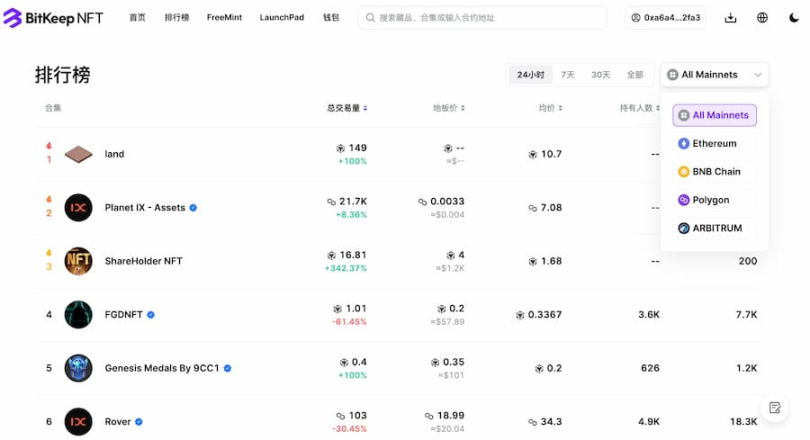810x440 pixels.
Task: Sort by 总交易量 column
Action: click(347, 108)
